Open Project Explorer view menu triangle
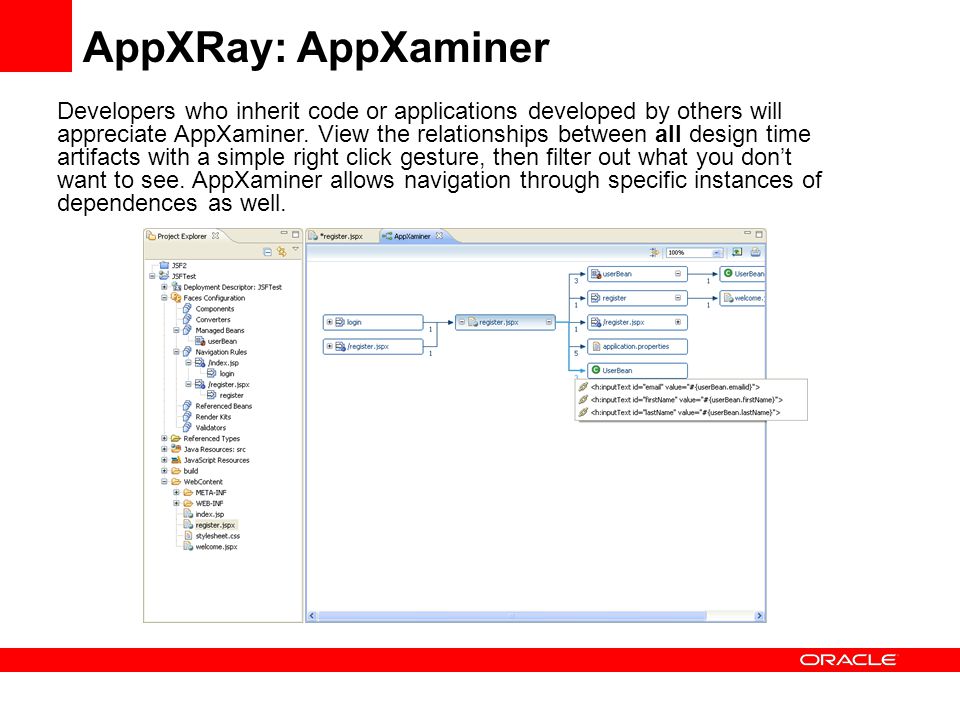960x720 pixels. 296,249
